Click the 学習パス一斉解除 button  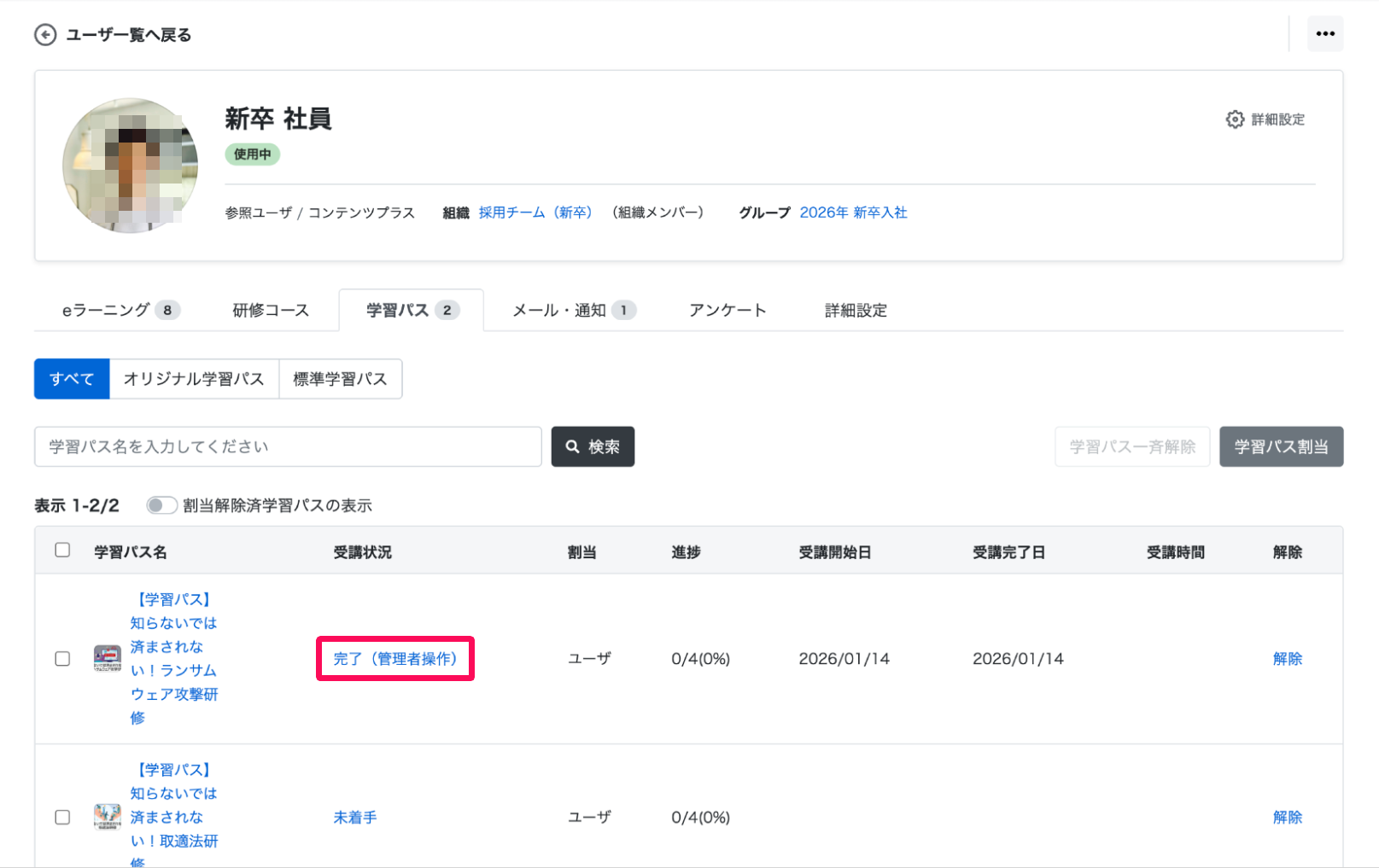click(x=1132, y=446)
